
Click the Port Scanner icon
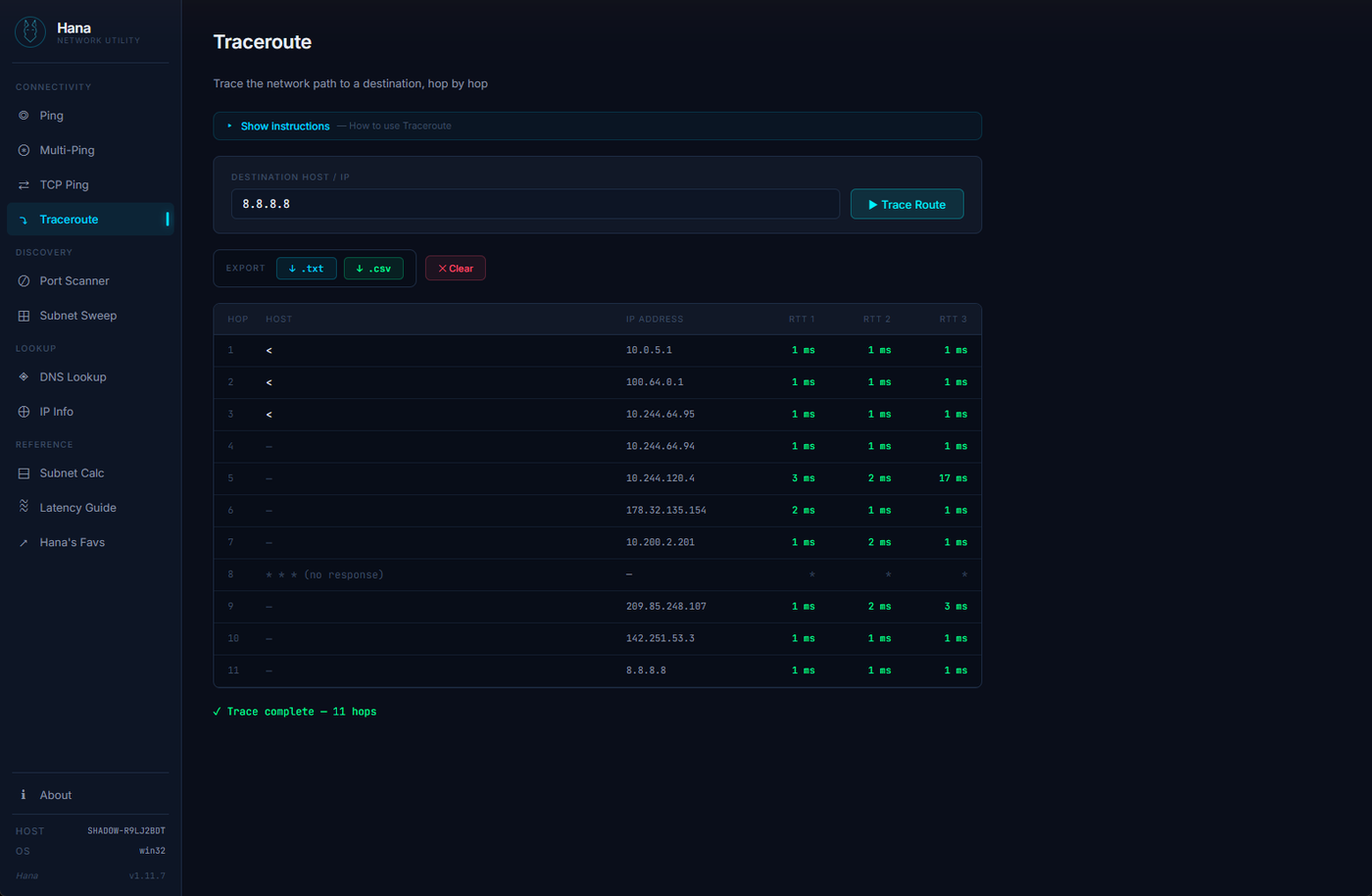(x=24, y=280)
